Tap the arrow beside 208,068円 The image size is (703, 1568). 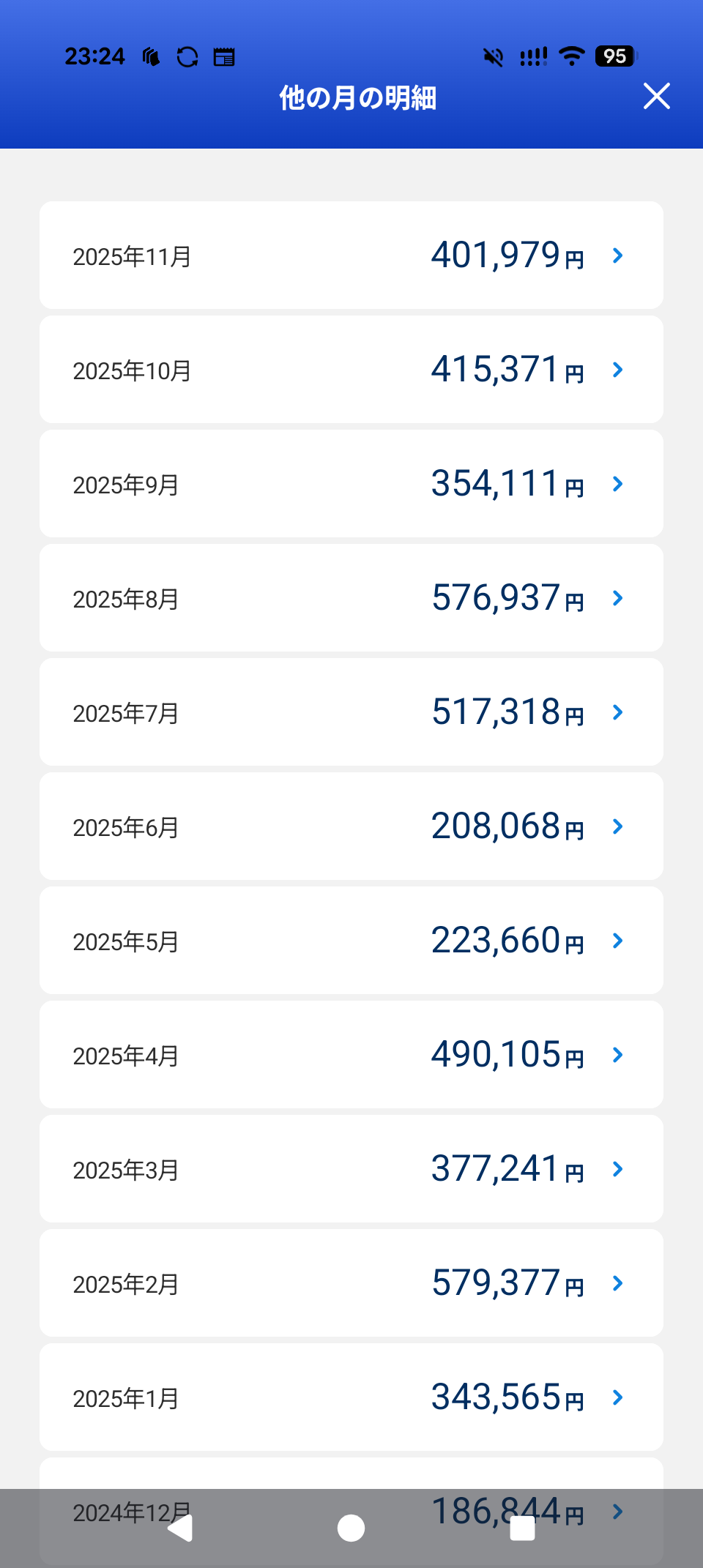617,826
